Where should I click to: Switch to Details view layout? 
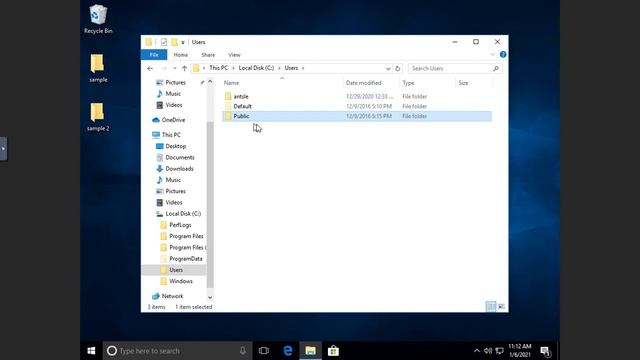pyautogui.click(x=491, y=307)
